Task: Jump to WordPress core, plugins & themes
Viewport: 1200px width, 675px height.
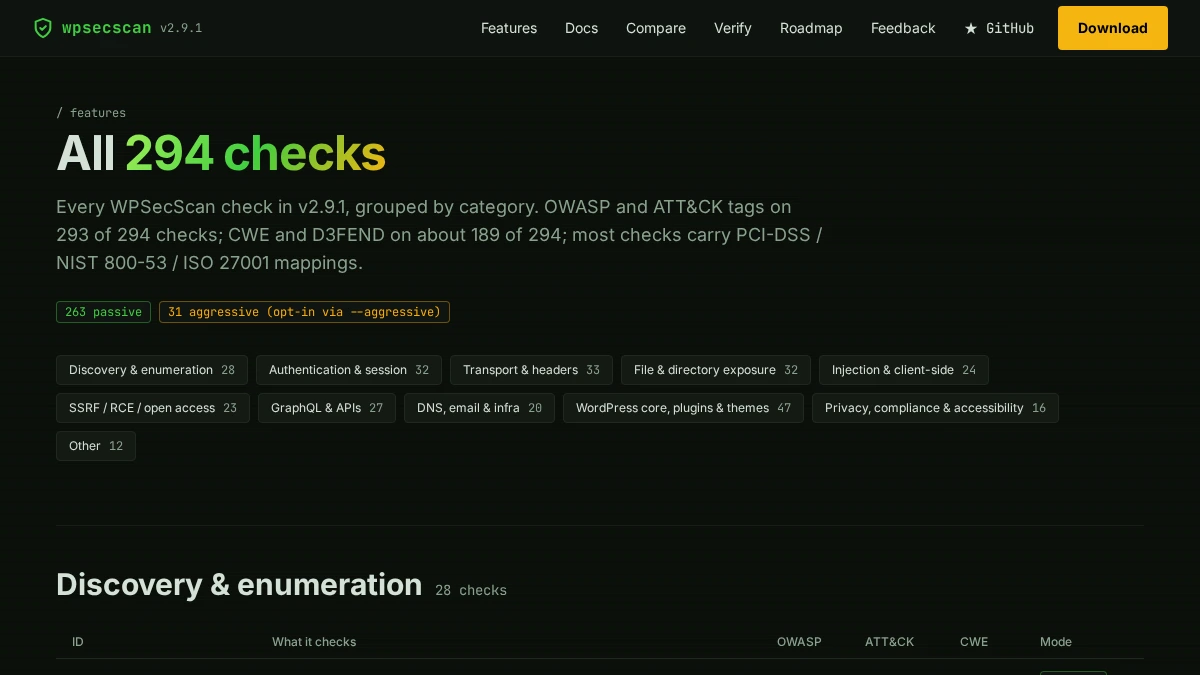Action: pos(683,408)
